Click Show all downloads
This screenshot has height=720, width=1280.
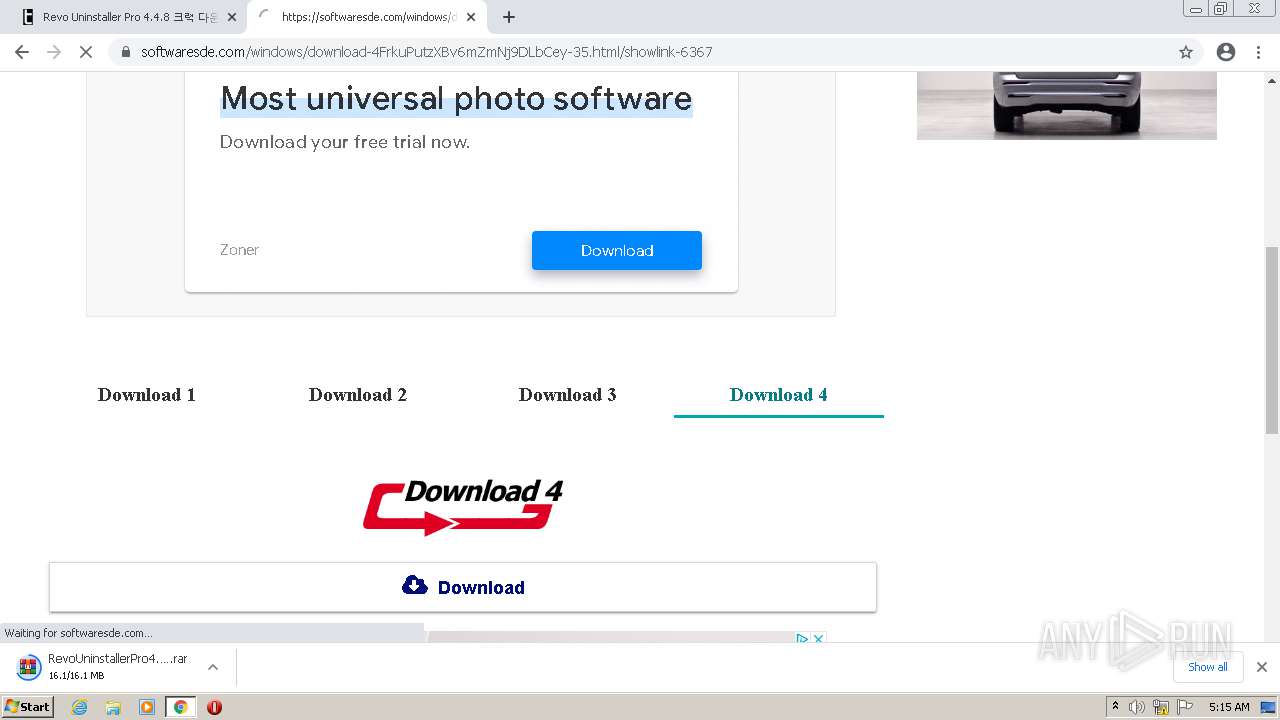1208,667
